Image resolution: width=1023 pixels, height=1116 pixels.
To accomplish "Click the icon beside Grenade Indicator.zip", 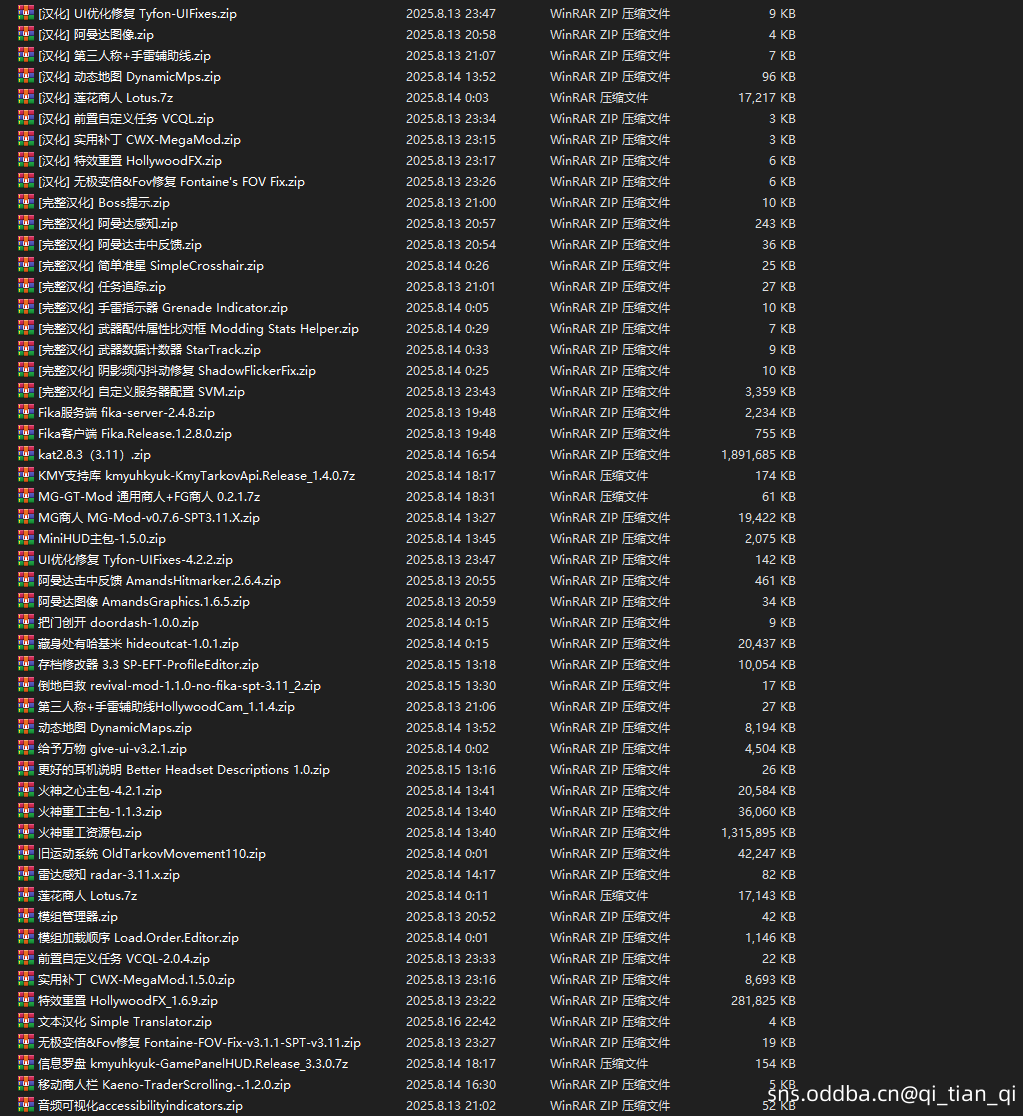I will pos(26,307).
